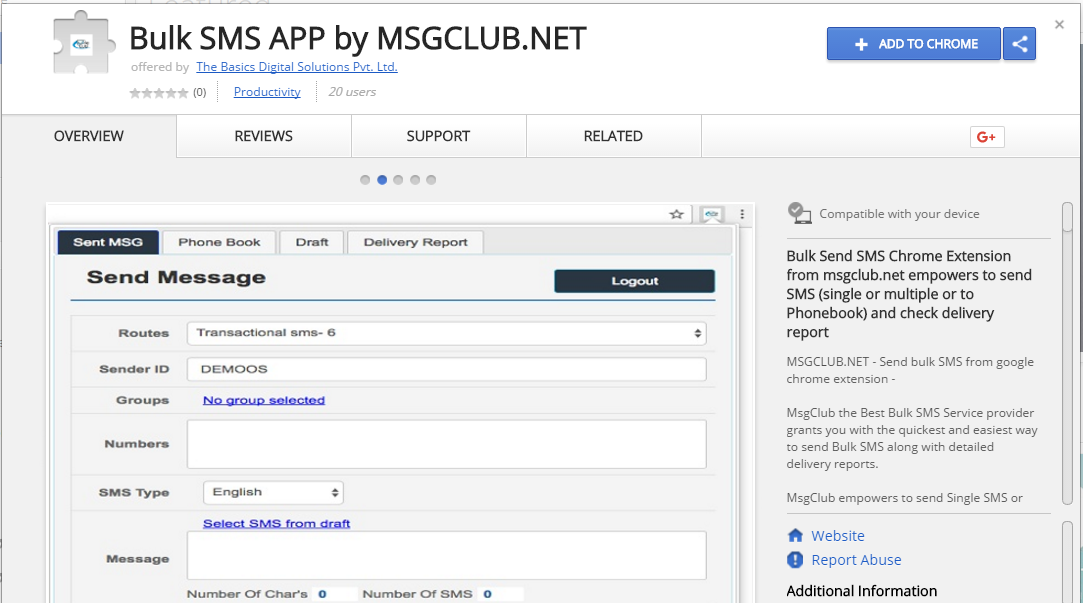Click the Number Of Char's count field
This screenshot has height=603, width=1083.
[x=335, y=594]
